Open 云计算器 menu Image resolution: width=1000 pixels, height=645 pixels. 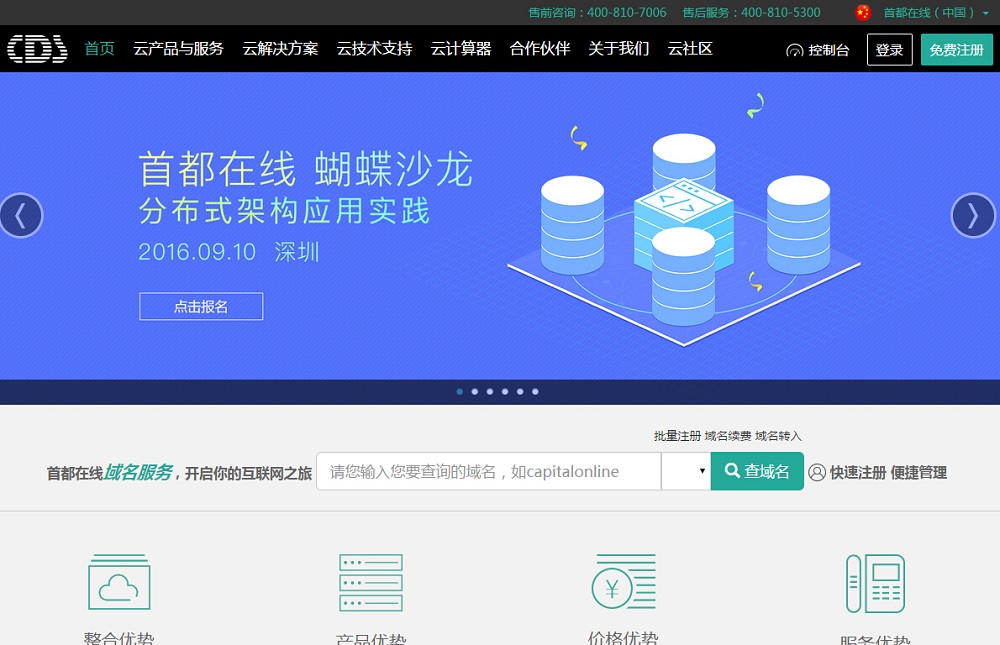pyautogui.click(x=460, y=48)
